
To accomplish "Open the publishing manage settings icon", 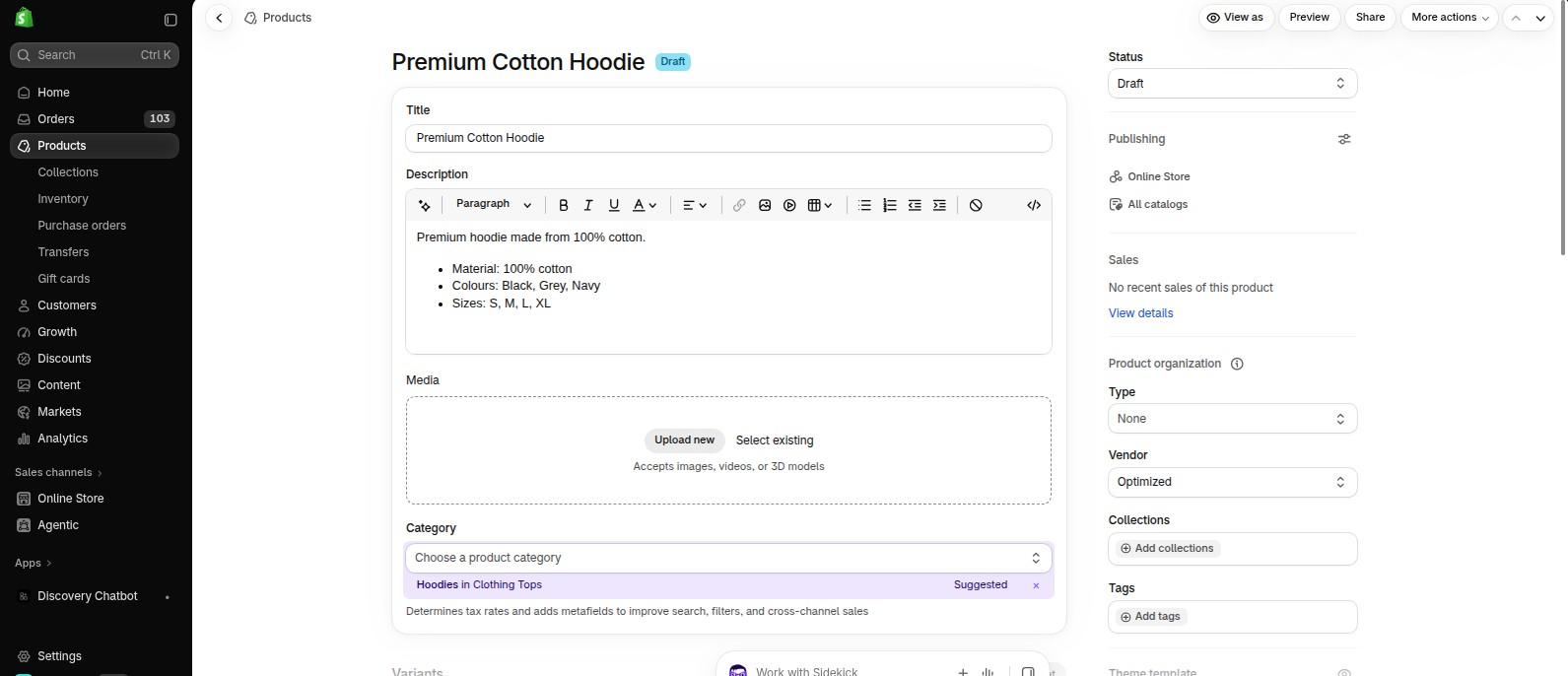I will [1344, 139].
